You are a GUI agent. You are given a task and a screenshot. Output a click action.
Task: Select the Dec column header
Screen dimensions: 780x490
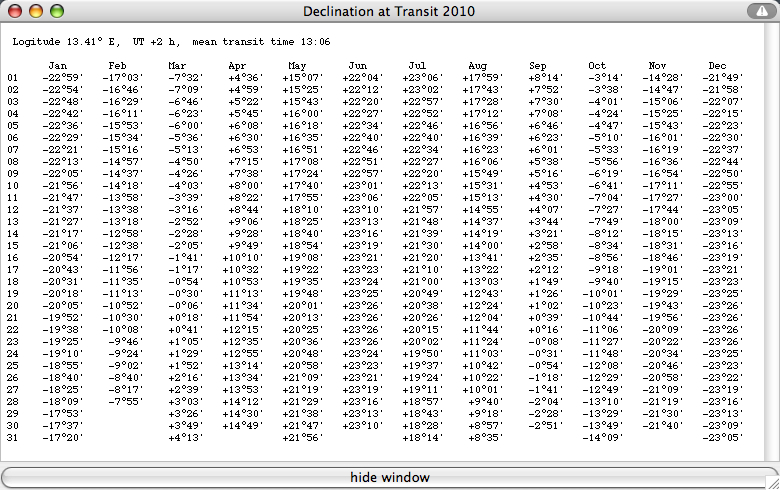(x=716, y=66)
